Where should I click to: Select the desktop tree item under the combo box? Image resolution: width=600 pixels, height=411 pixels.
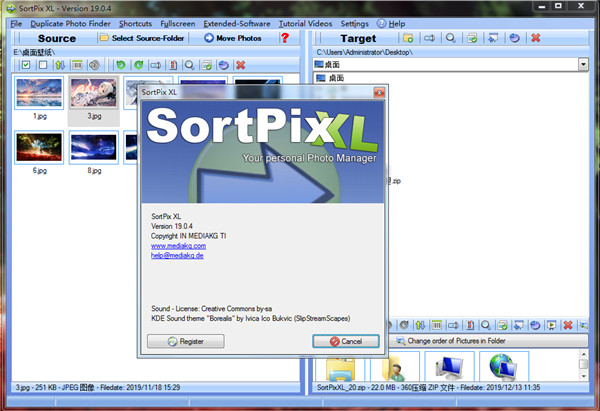click(x=331, y=78)
